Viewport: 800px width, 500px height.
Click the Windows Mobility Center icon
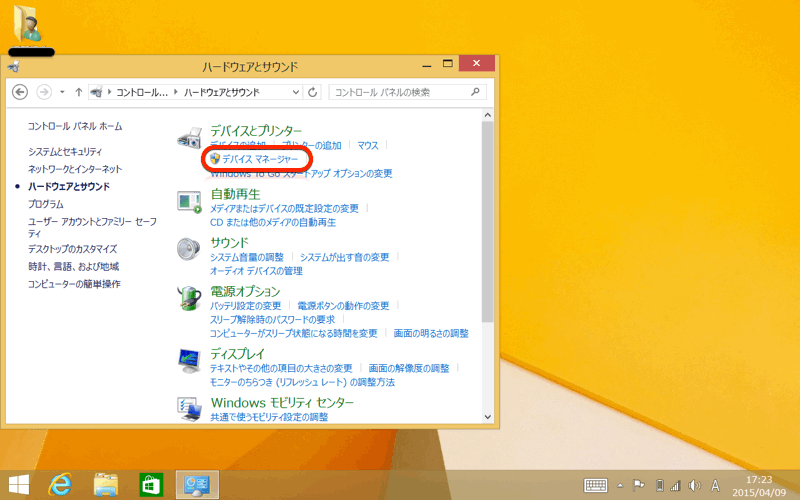189,407
